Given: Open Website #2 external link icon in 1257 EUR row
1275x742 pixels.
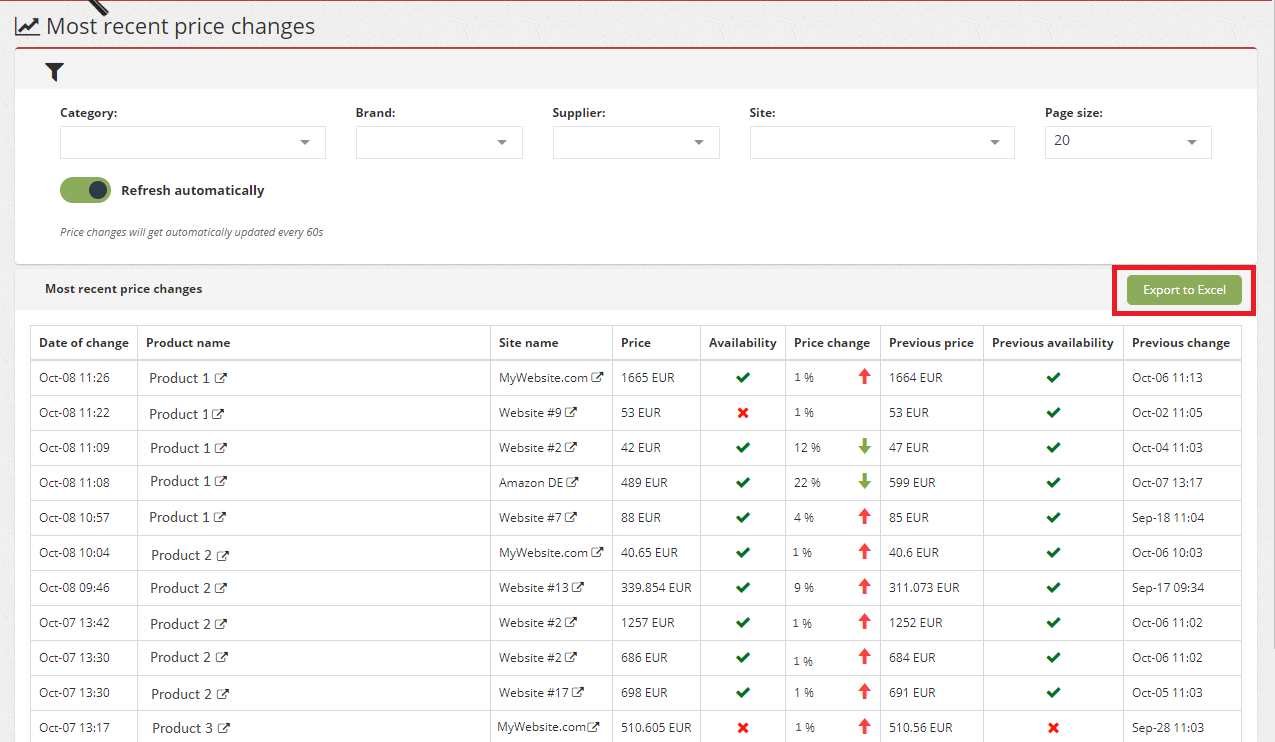Looking at the screenshot, I should [x=571, y=622].
